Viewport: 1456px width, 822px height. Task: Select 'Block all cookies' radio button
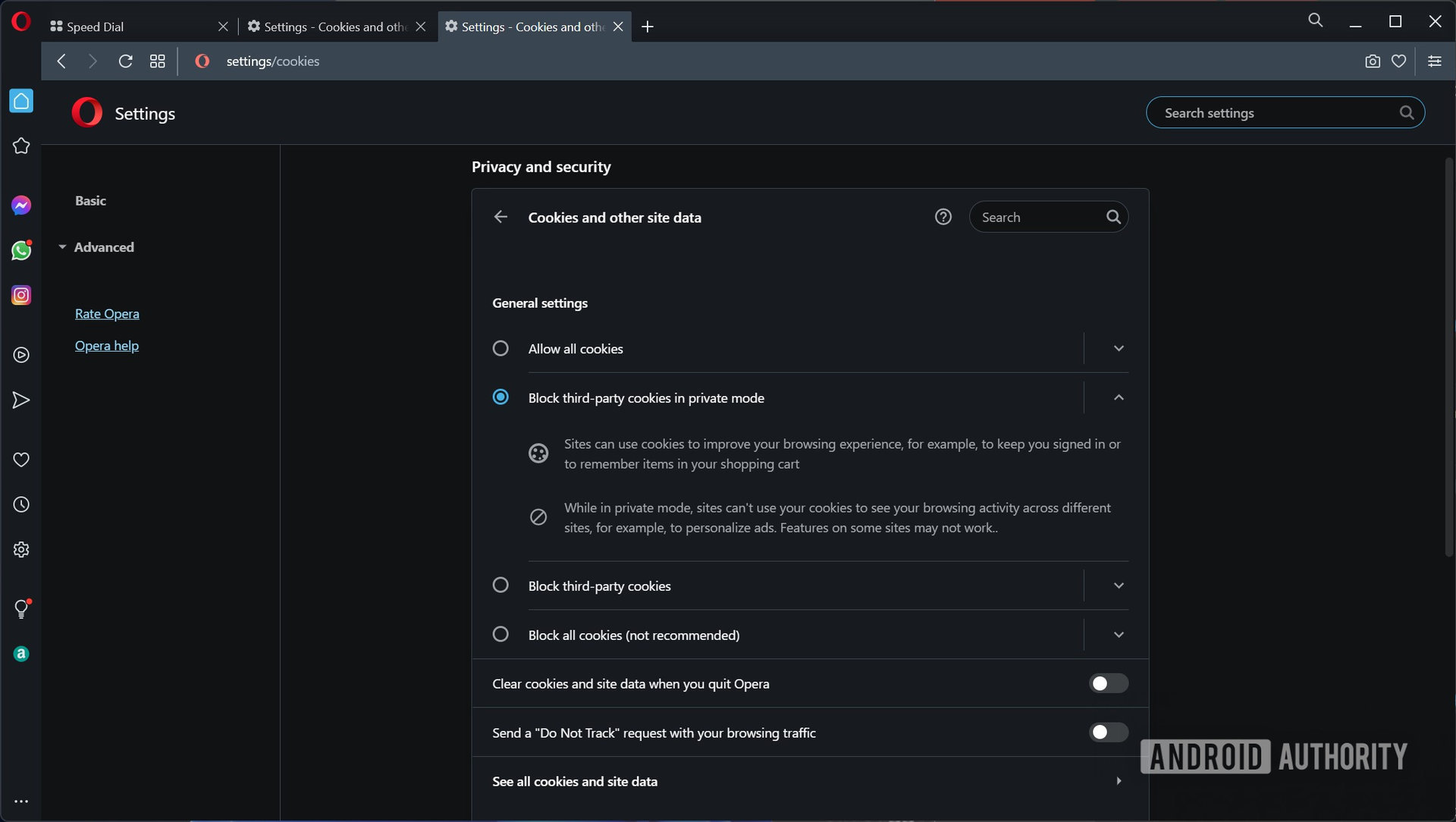pos(500,634)
